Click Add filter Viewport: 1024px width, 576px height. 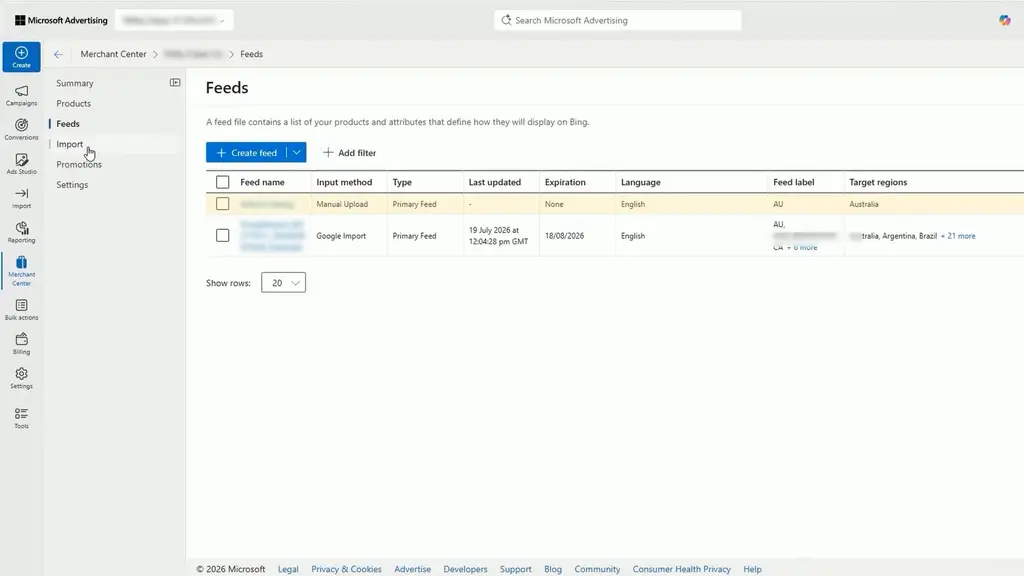tap(349, 152)
